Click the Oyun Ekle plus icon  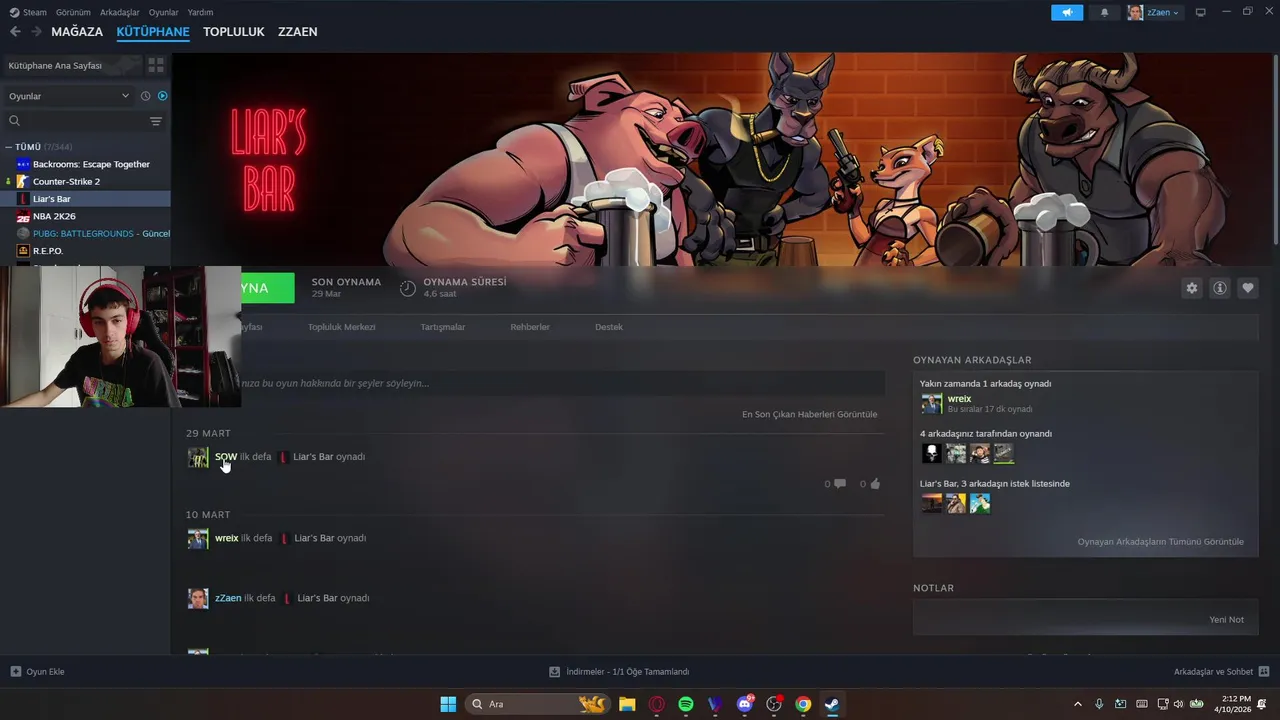click(x=15, y=672)
